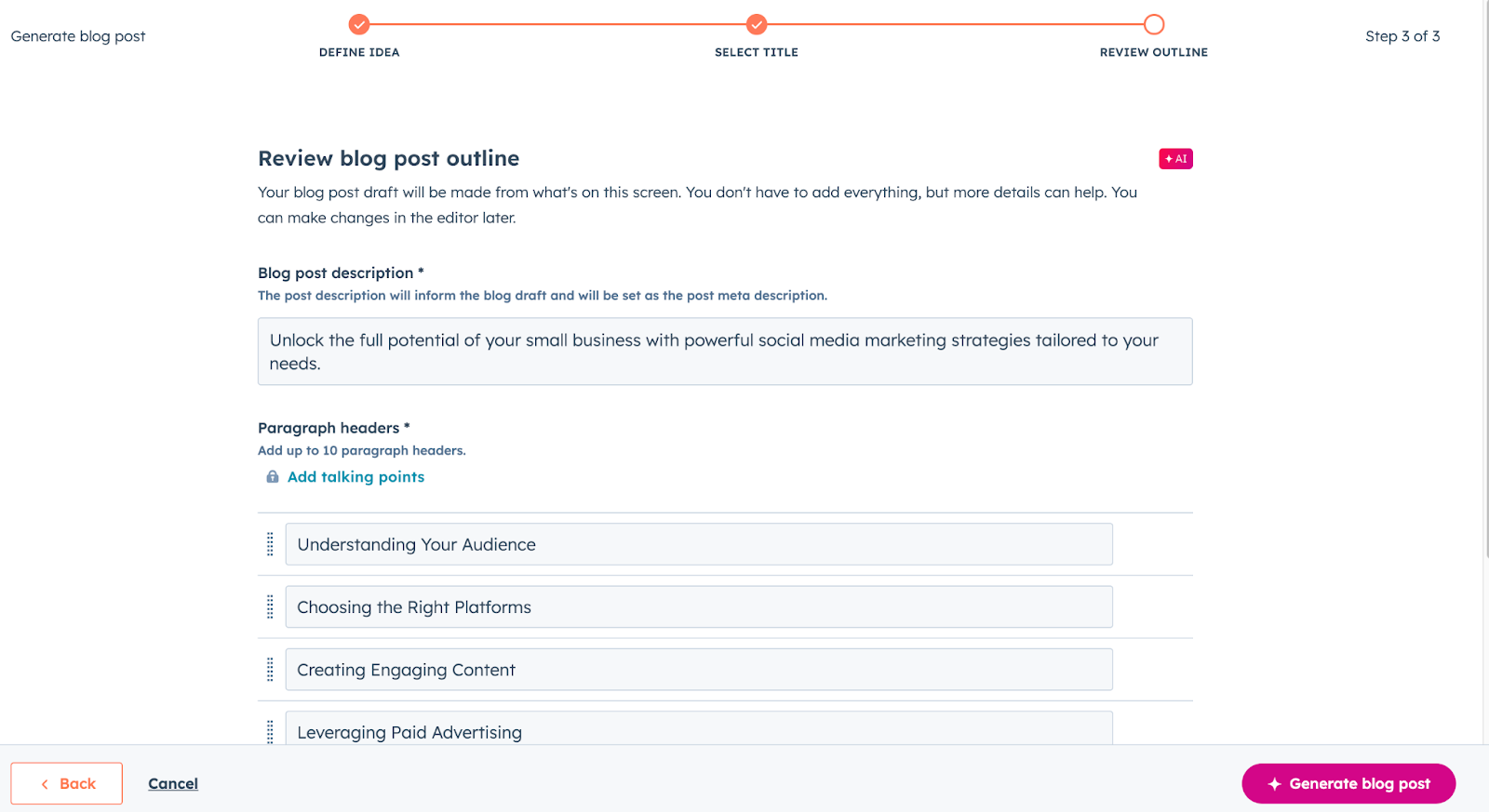Click the Review blog post outline heading
Image resolution: width=1489 pixels, height=812 pixels.
[389, 159]
